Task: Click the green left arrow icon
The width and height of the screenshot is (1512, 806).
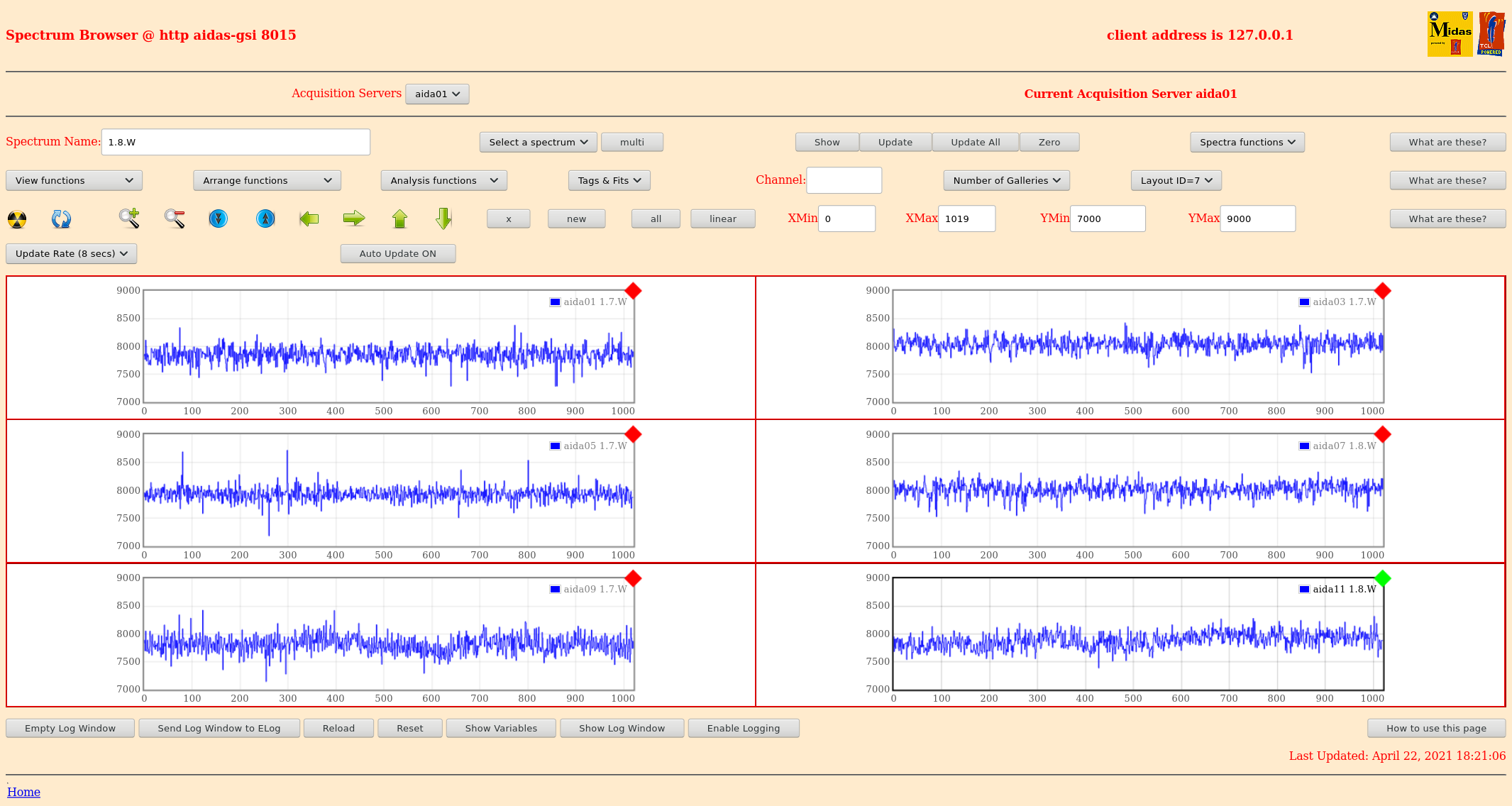Action: 309,219
